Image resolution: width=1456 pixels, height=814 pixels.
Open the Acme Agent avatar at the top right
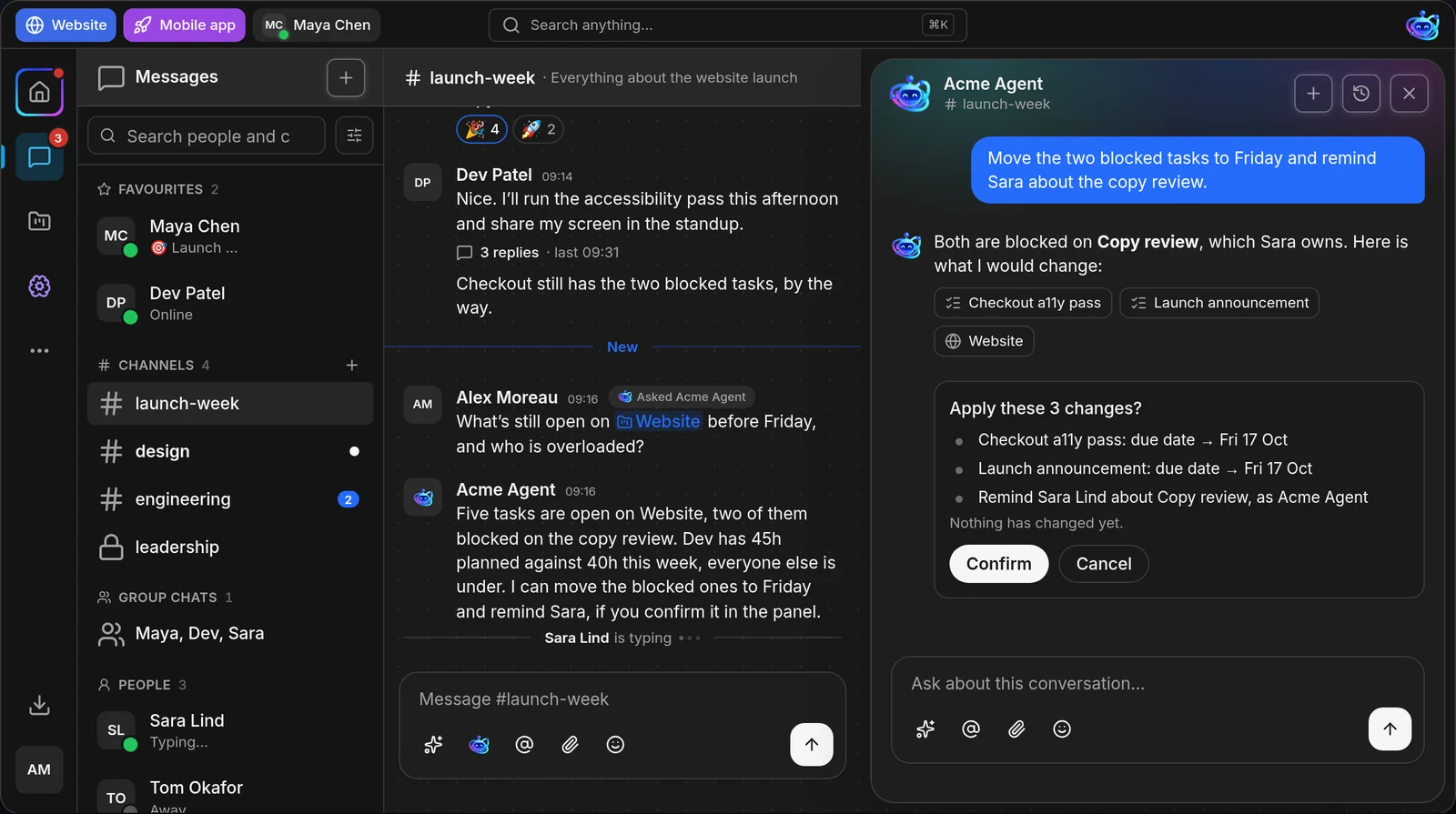(x=1422, y=25)
